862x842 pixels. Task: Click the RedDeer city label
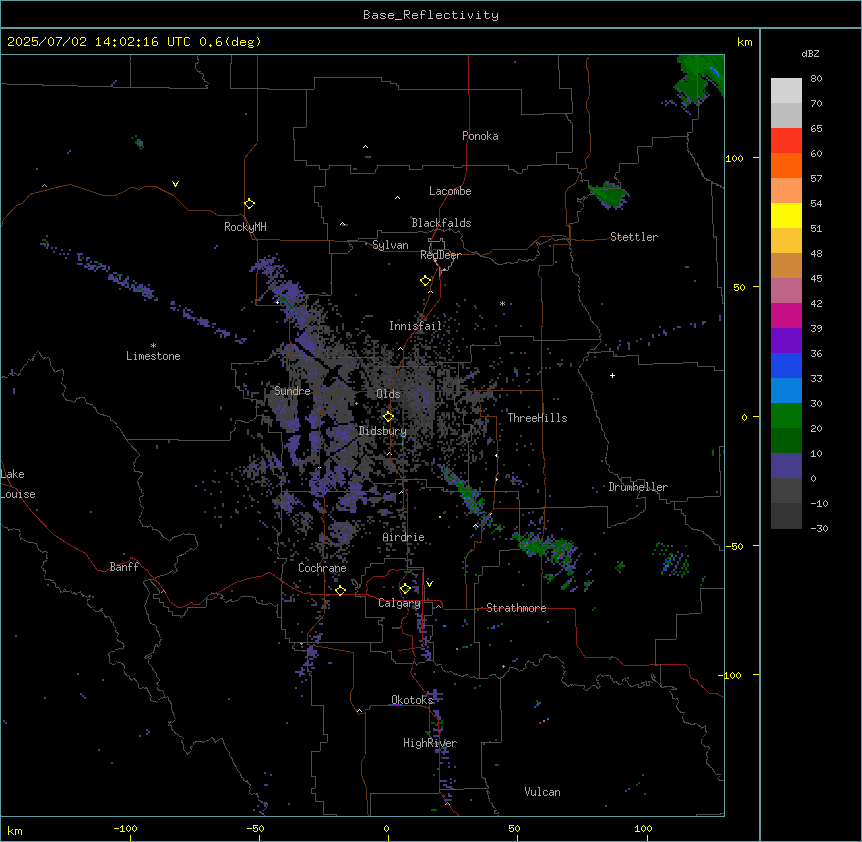tap(440, 255)
